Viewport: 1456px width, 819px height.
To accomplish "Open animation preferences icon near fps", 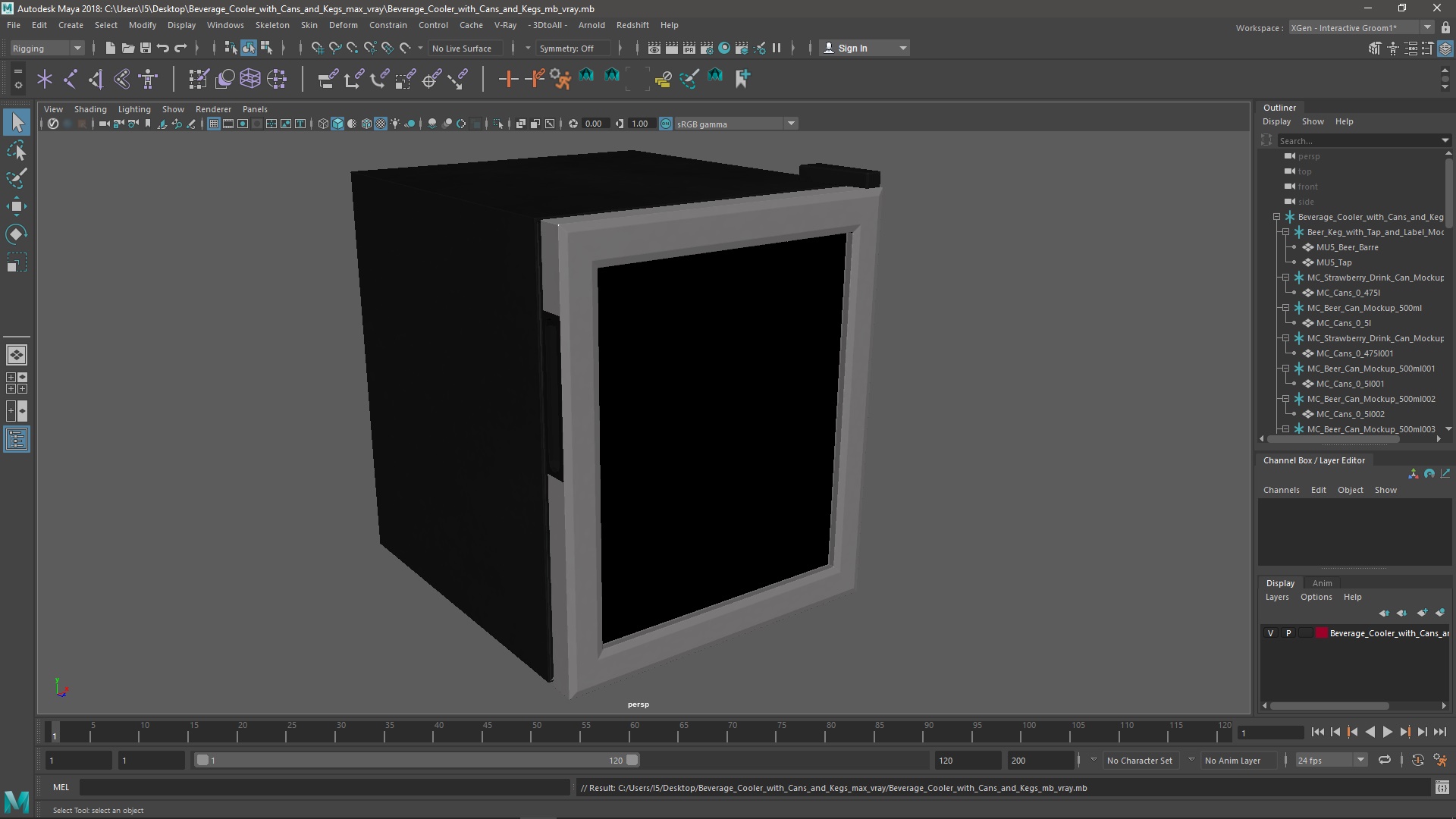I will [x=1440, y=760].
